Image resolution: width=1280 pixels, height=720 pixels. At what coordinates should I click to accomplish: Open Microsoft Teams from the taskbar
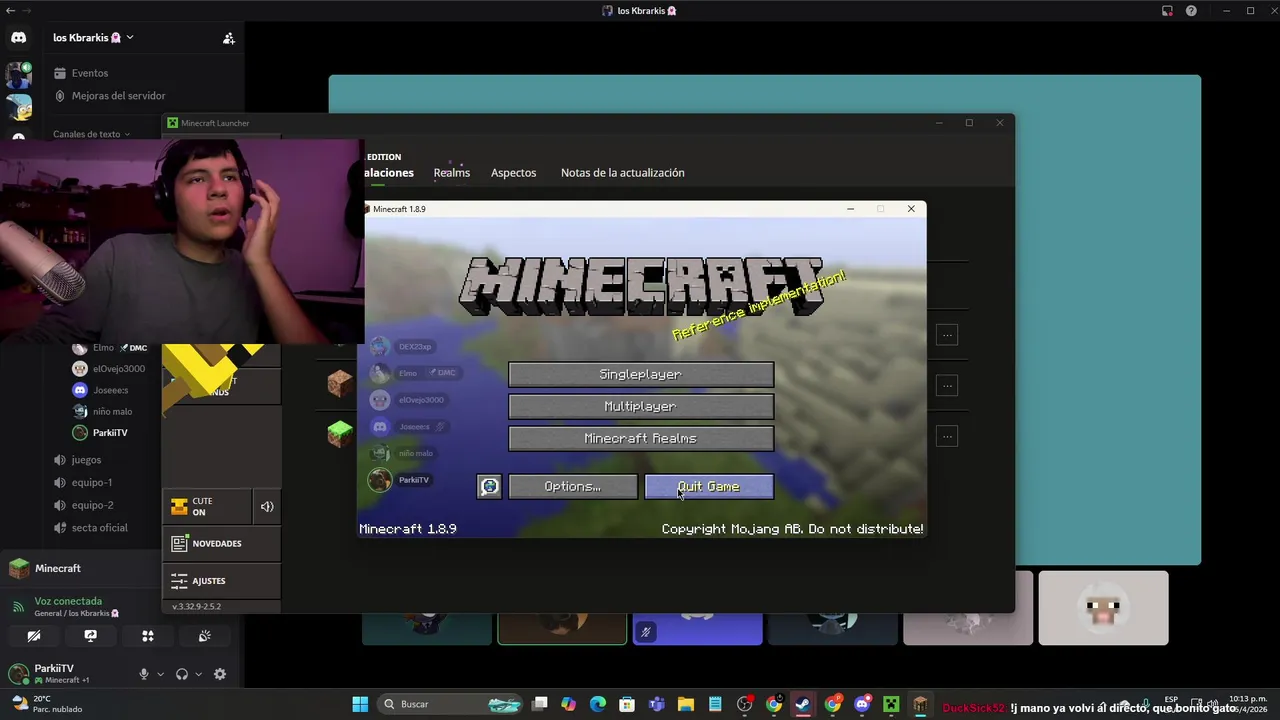click(x=657, y=704)
